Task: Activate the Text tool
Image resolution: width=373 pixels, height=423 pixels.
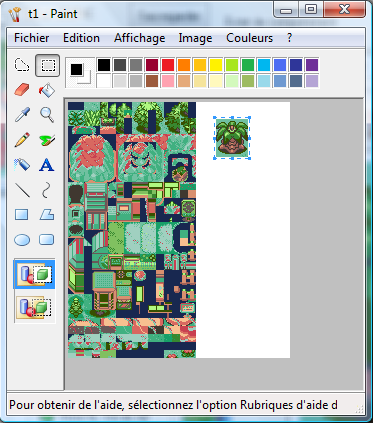Action: pos(47,165)
